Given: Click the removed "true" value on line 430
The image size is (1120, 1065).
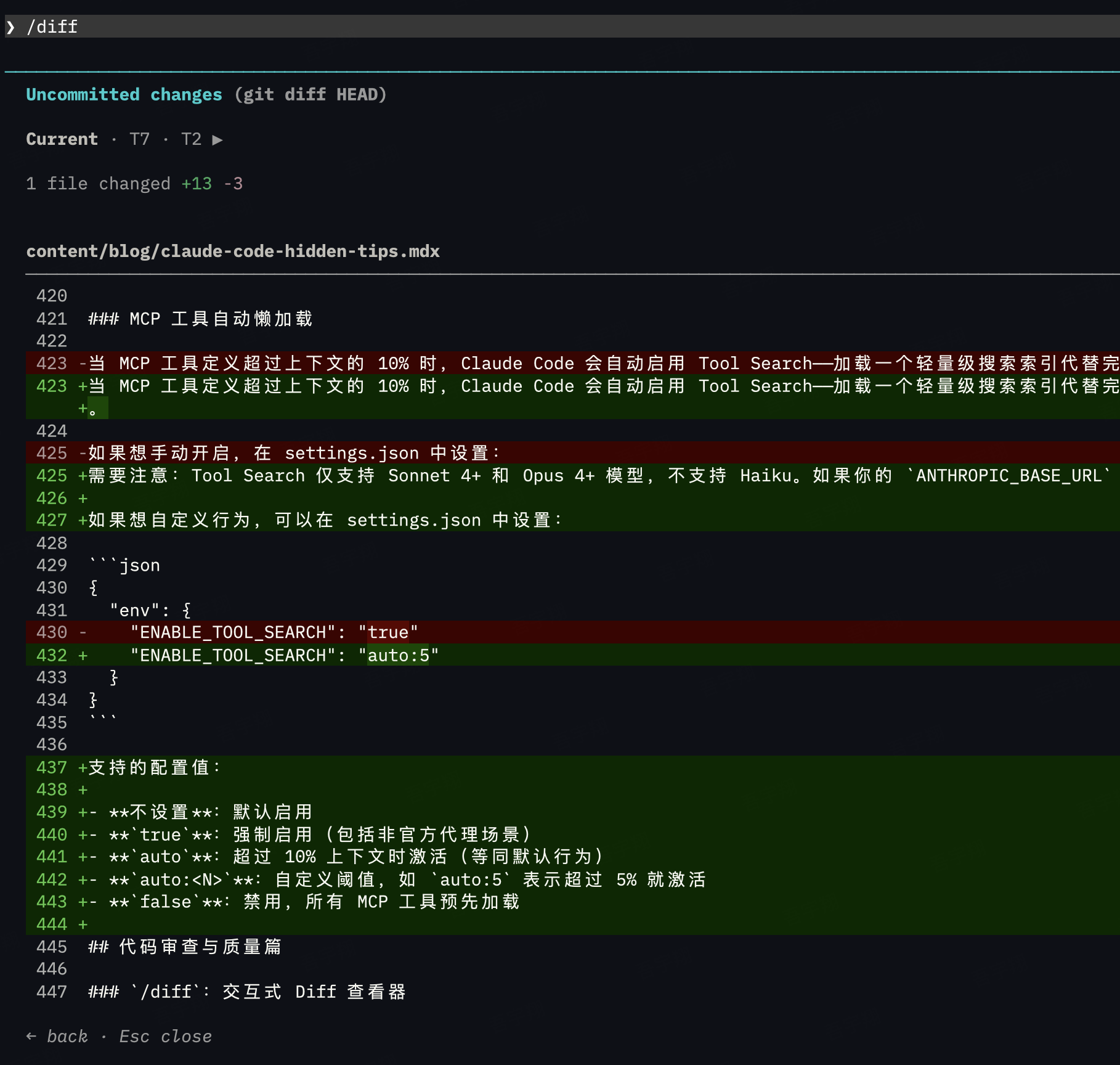Looking at the screenshot, I should 388,632.
